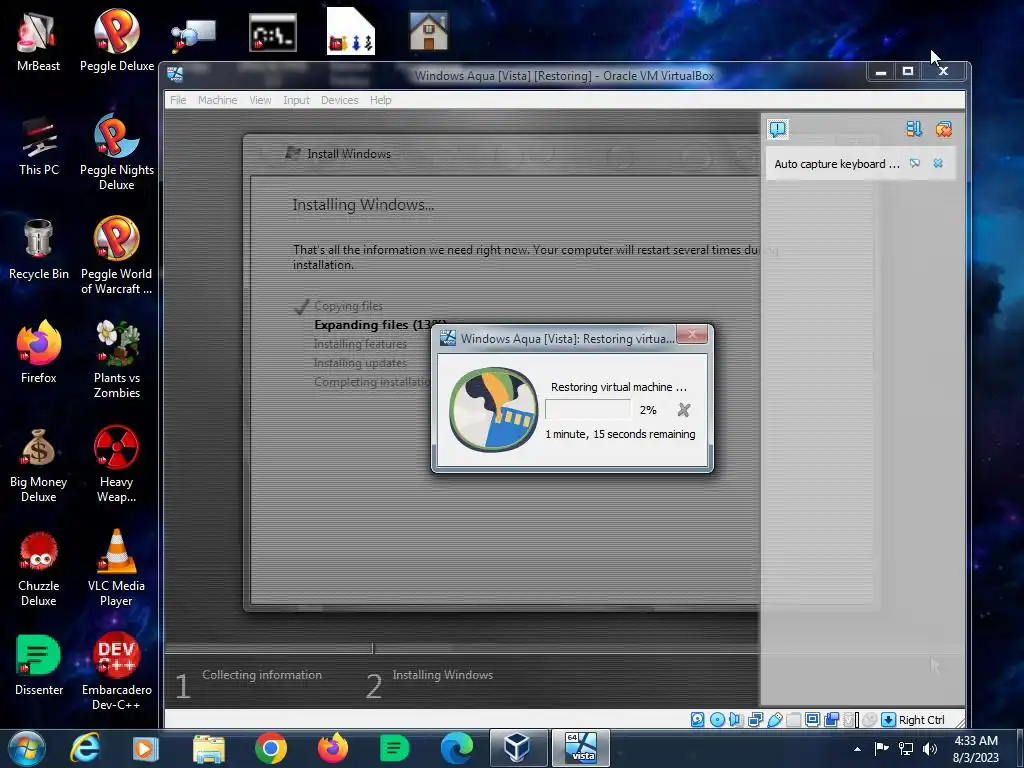
Task: Launch Microsoft Edge from the taskbar
Action: pyautogui.click(x=456, y=748)
